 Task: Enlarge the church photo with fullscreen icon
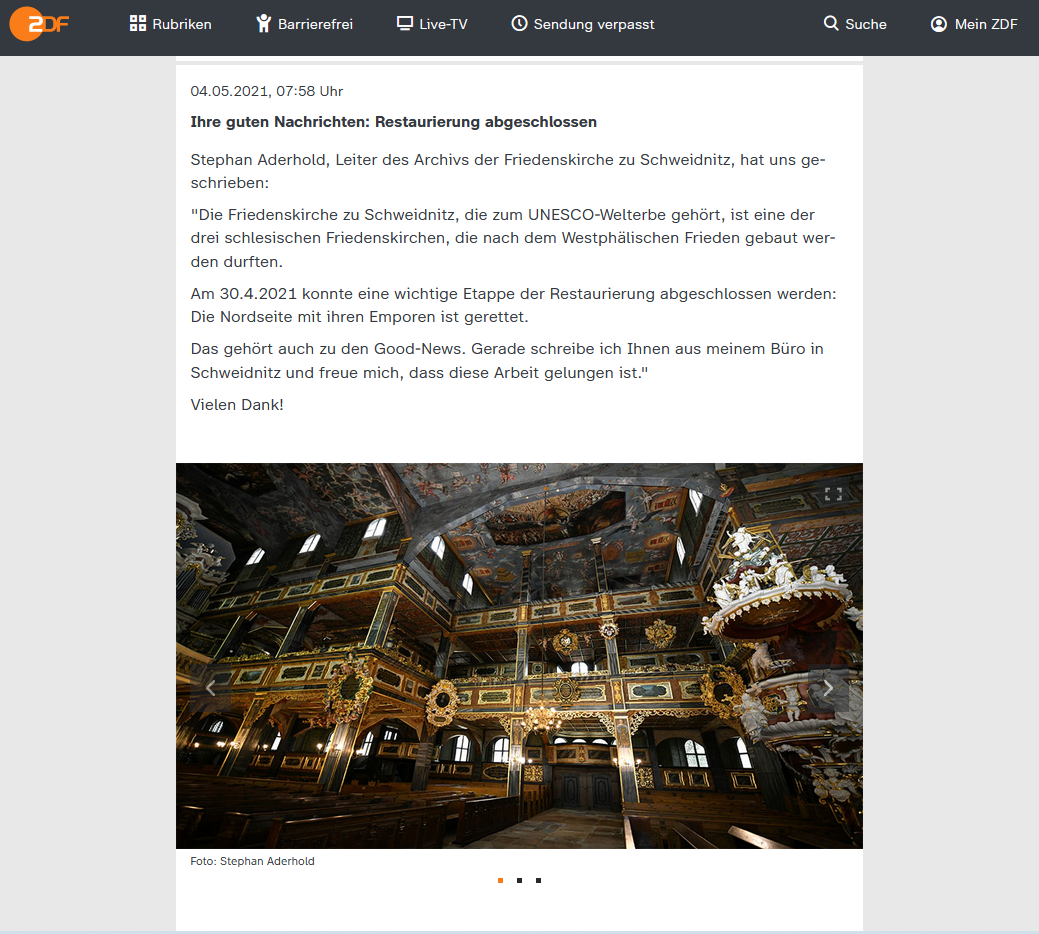click(x=834, y=493)
